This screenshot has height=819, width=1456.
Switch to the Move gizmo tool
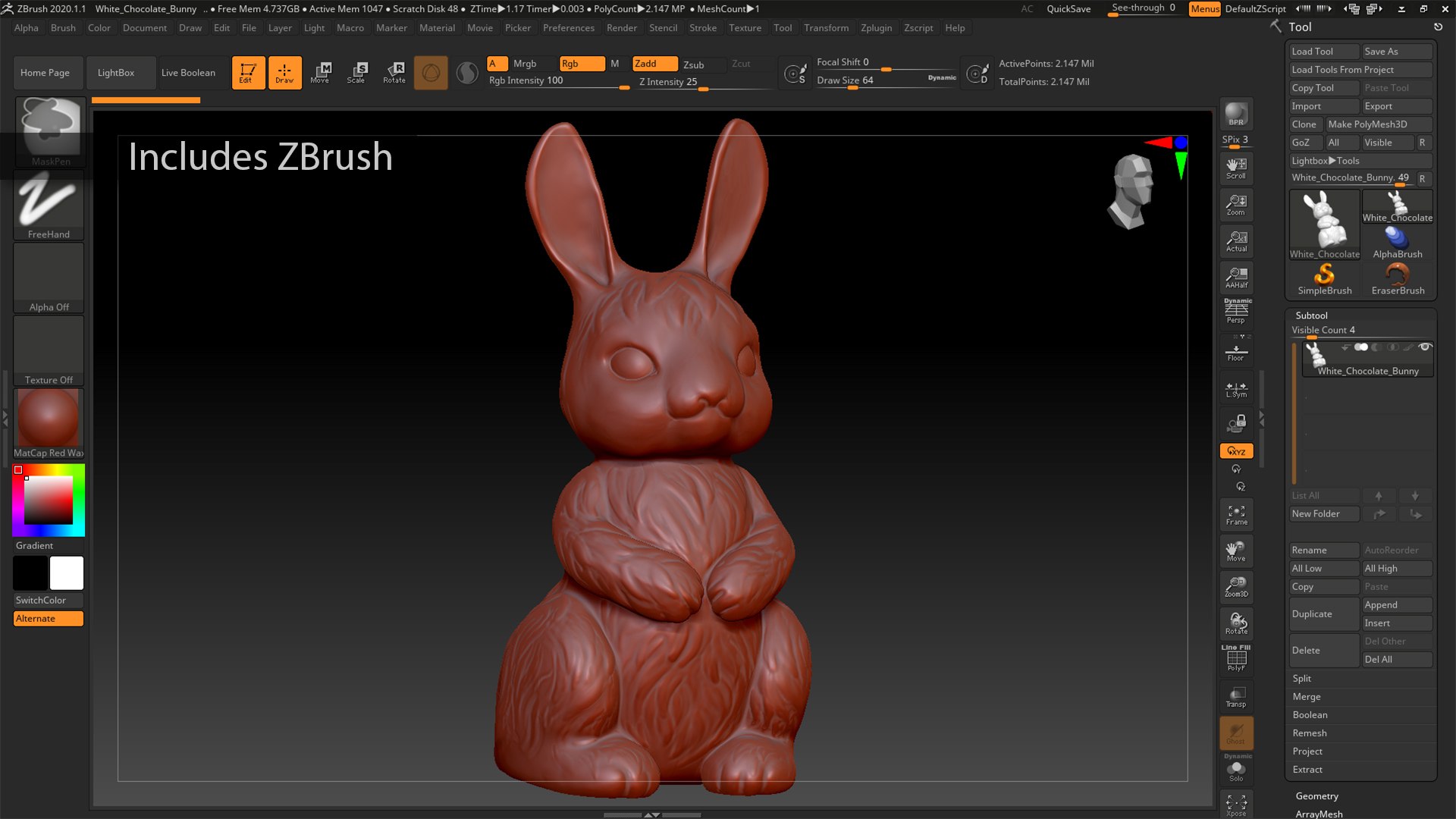pos(321,73)
